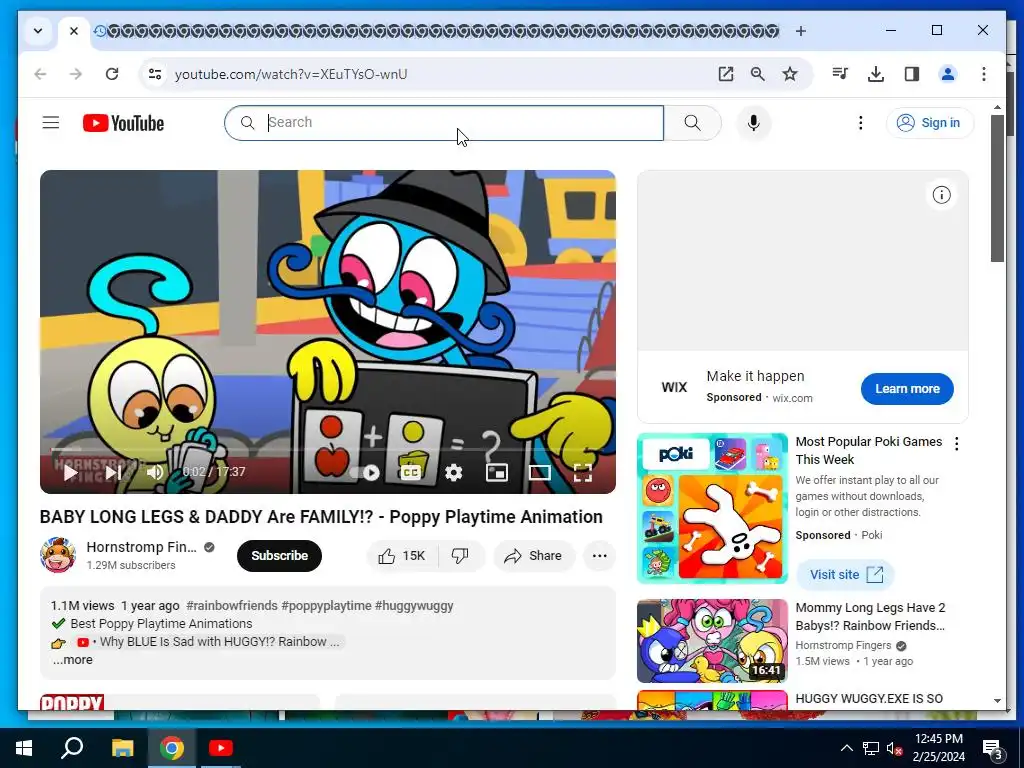Open Windows notification center
The height and width of the screenshot is (768, 1024).
993,748
